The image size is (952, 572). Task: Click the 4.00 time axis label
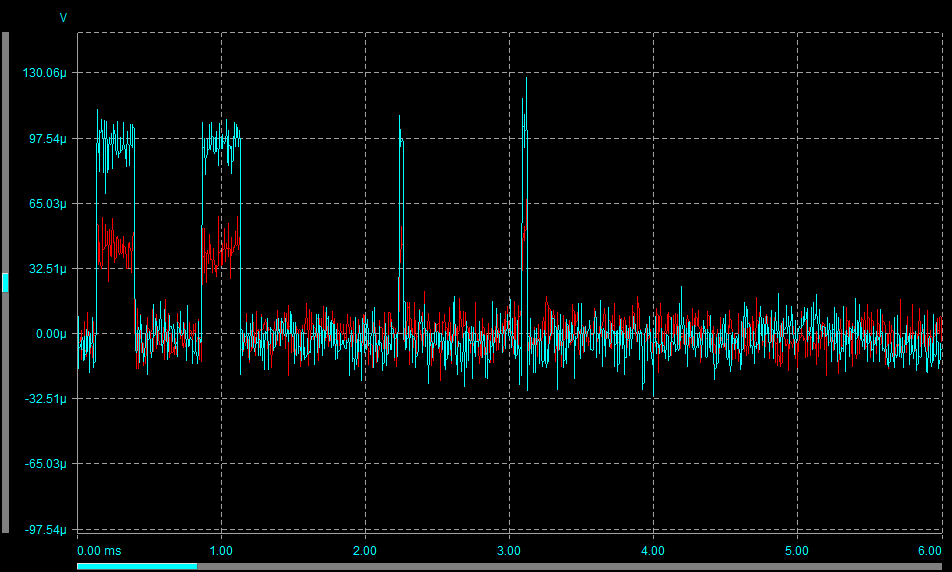(653, 551)
